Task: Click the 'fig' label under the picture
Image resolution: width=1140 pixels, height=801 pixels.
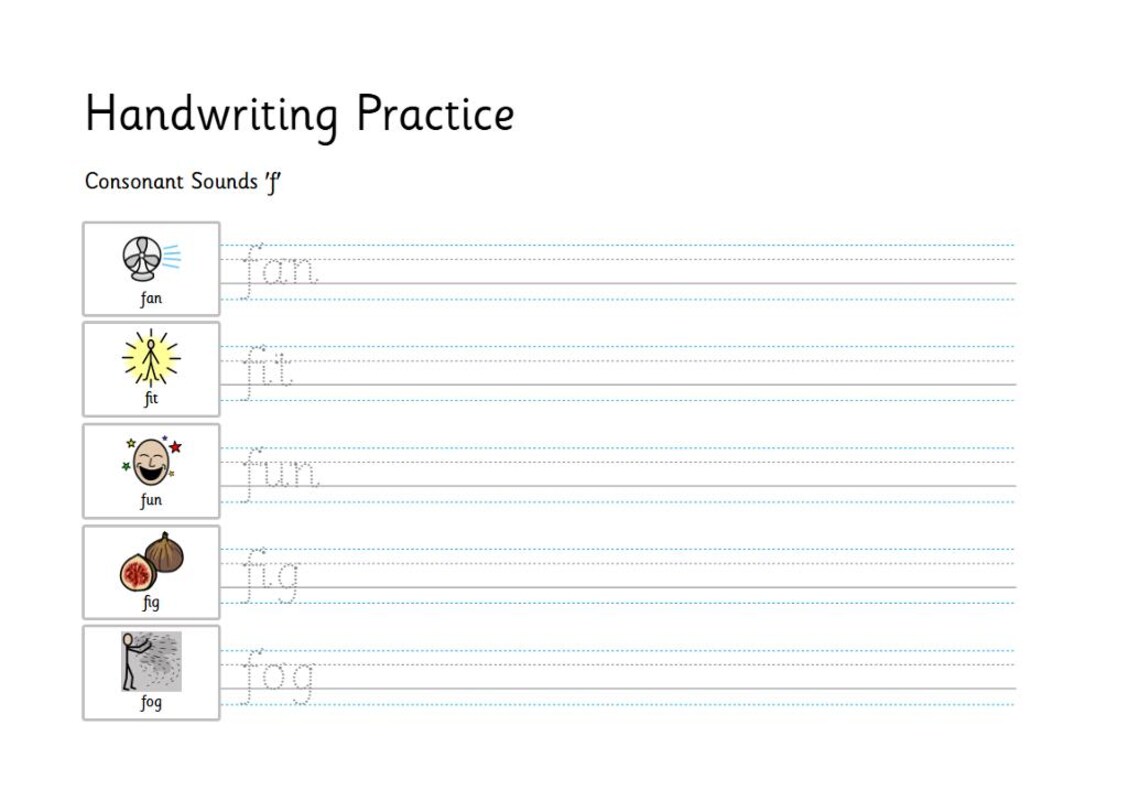Action: click(x=151, y=602)
